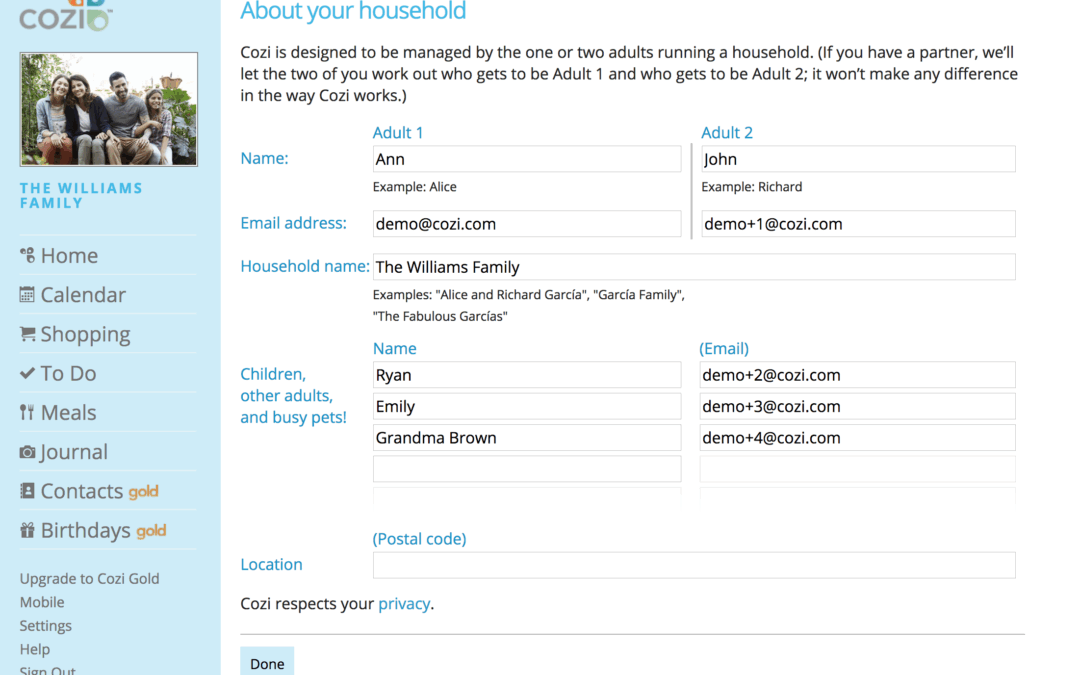Open the Help link

[x=34, y=649]
